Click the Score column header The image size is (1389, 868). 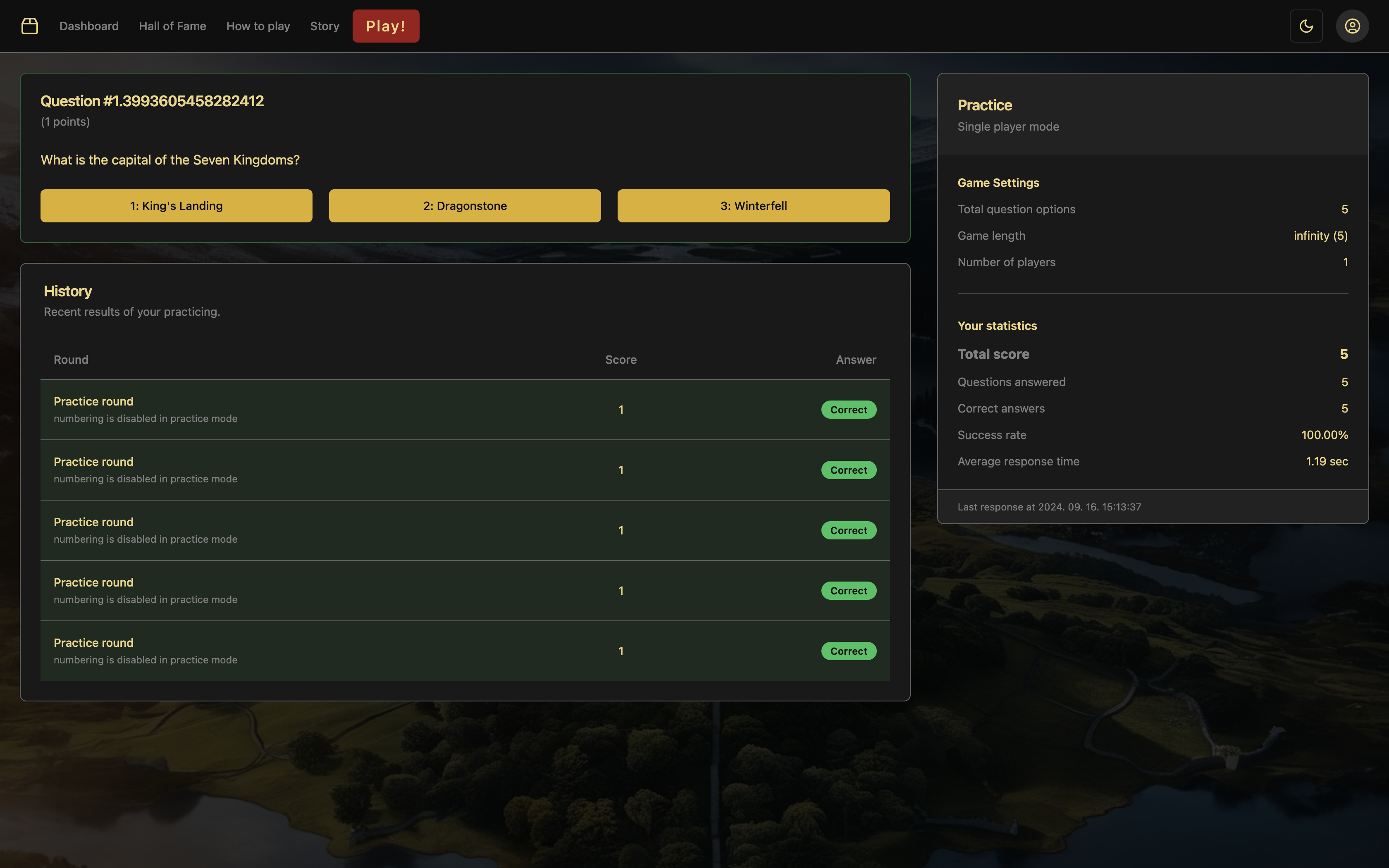(x=621, y=360)
